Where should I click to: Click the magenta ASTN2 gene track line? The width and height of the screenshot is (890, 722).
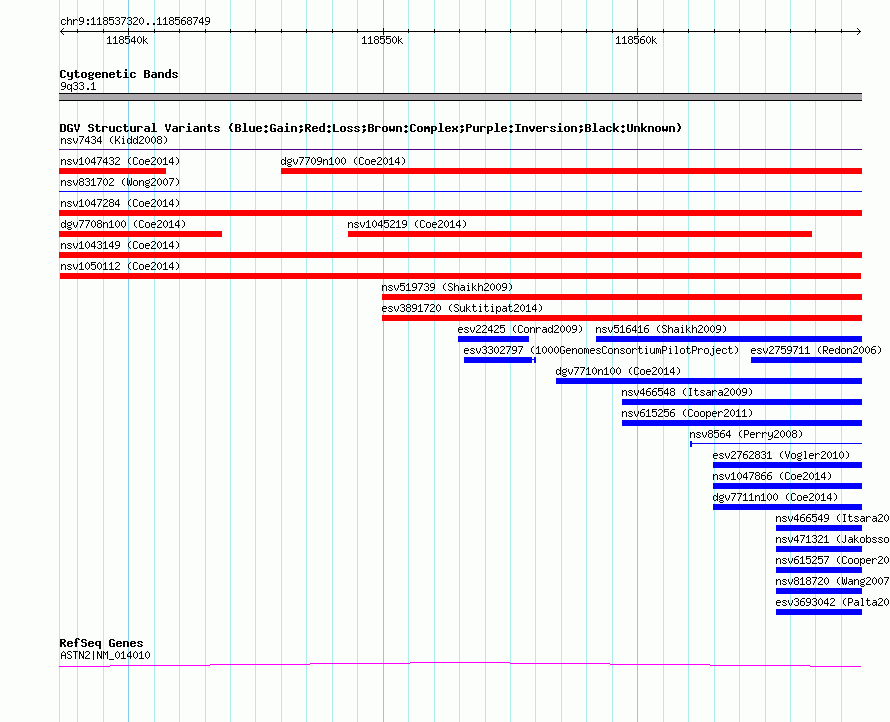pyautogui.click(x=460, y=664)
